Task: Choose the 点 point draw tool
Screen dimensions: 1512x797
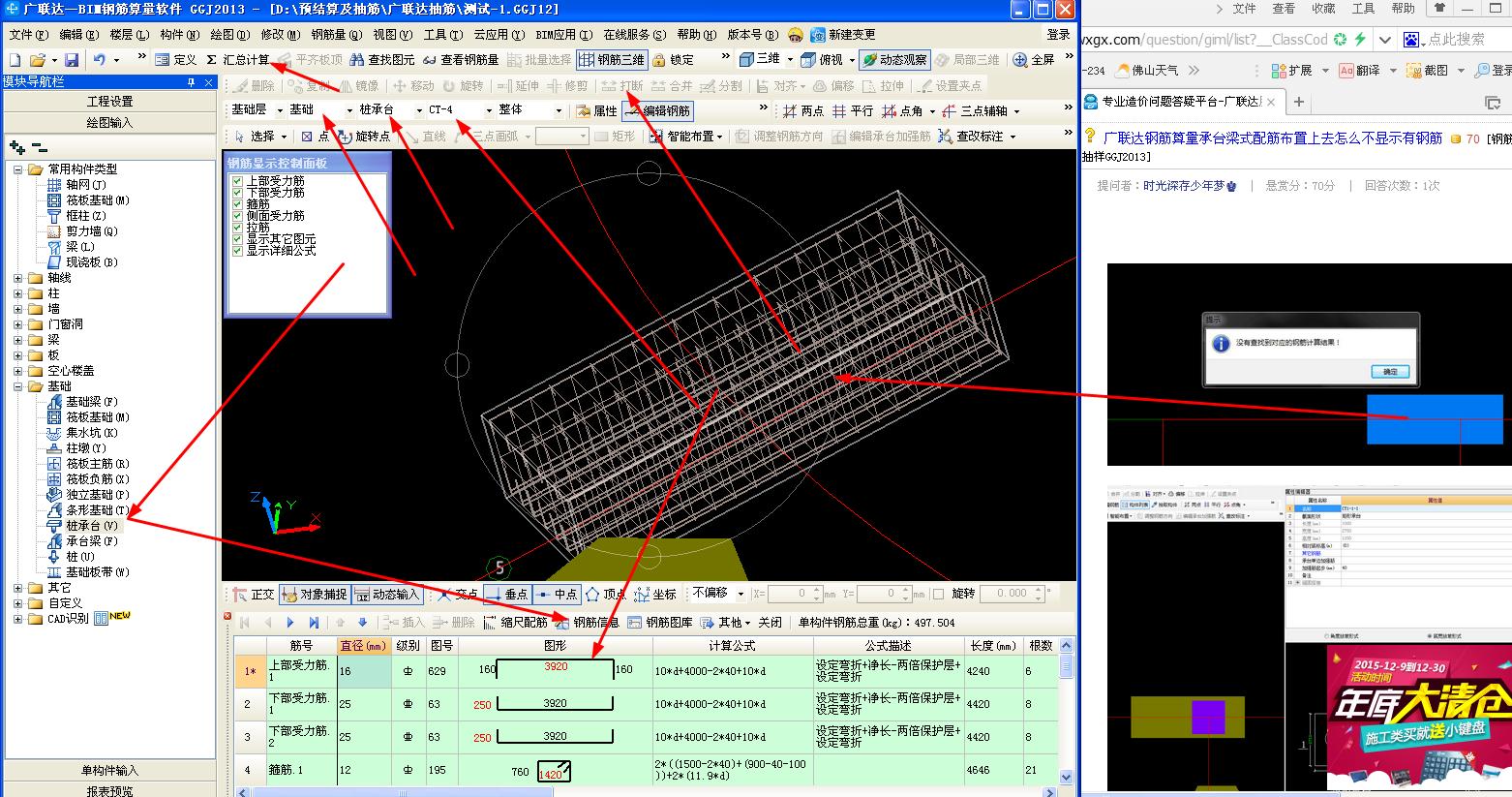Action: pyautogui.click(x=315, y=137)
